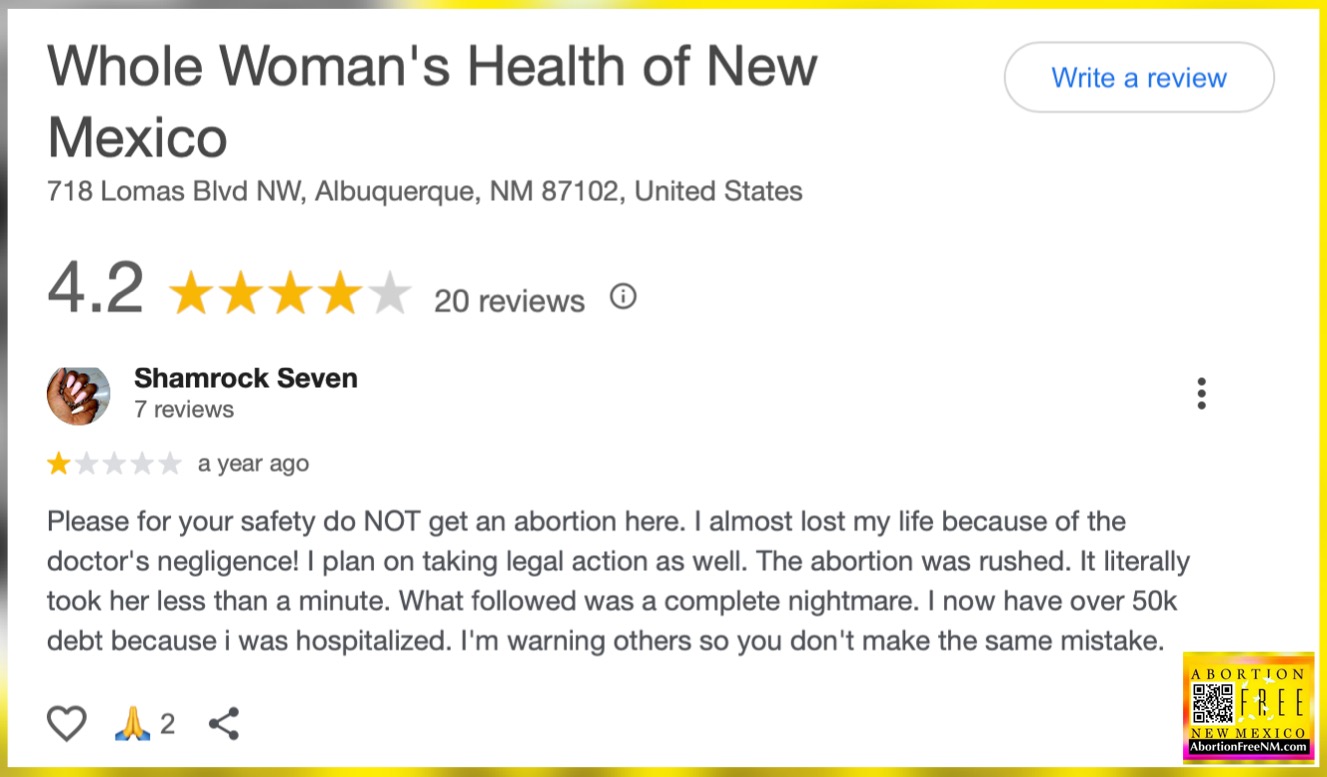
Task: Click the overall 4.2 rating stars
Action: pyautogui.click(x=290, y=295)
